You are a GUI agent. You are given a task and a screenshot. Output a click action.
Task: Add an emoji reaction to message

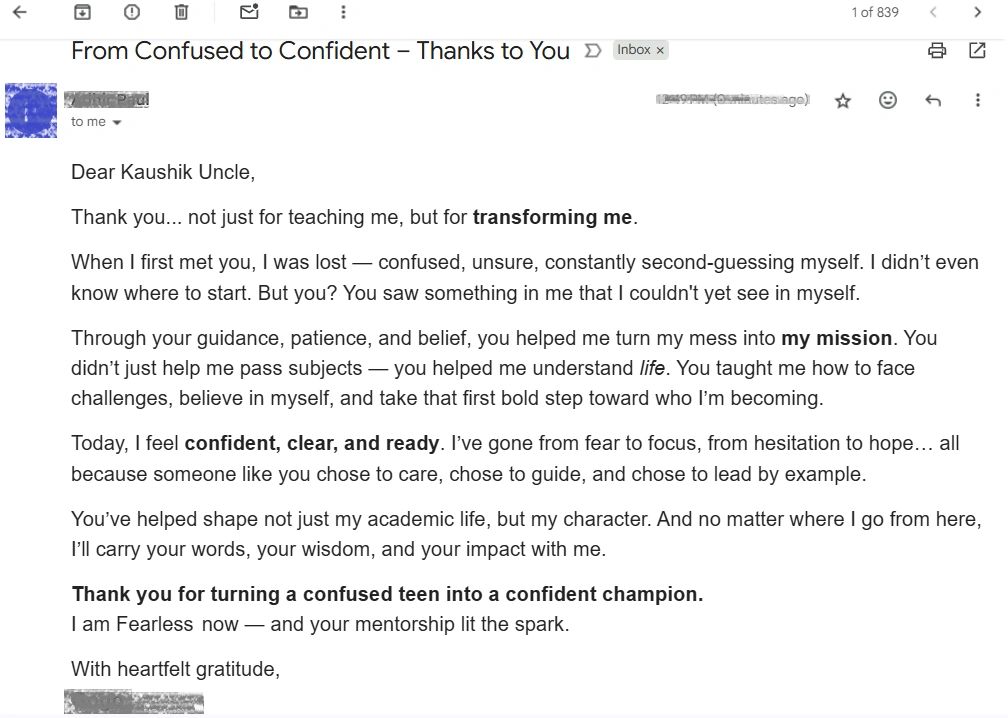click(888, 100)
